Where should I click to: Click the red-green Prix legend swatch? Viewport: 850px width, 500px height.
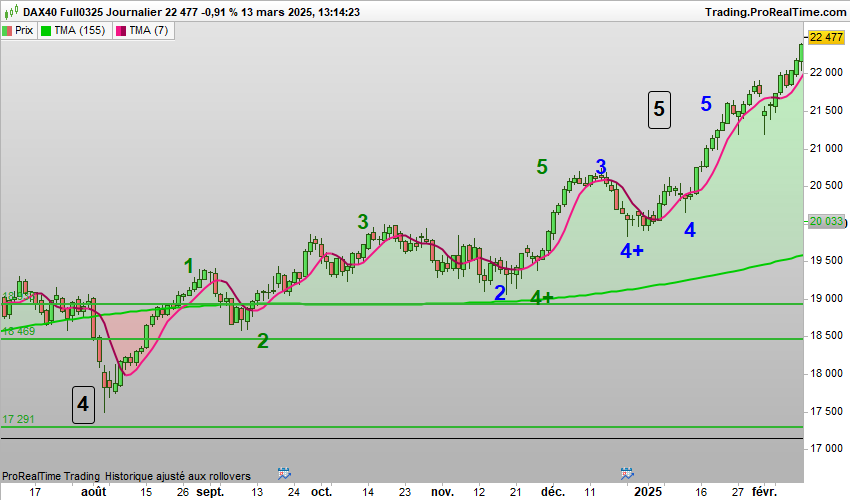(x=7, y=31)
